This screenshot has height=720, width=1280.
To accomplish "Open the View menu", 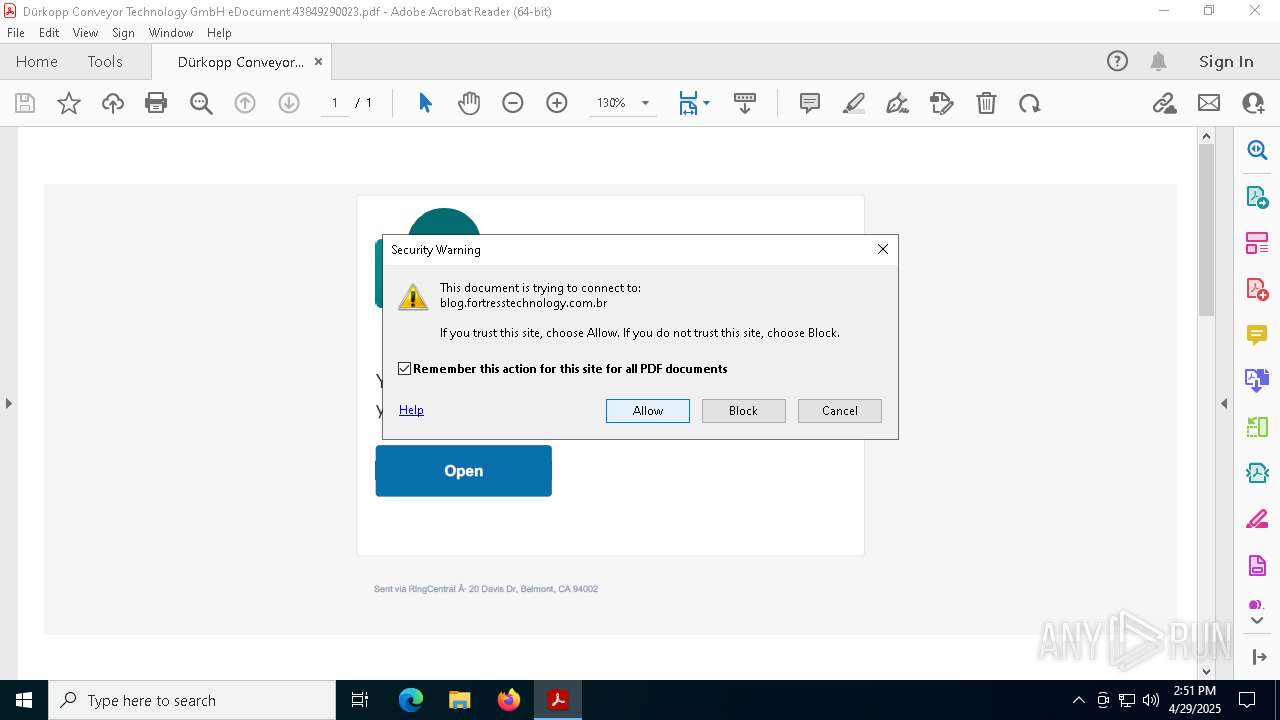I will 86,32.
